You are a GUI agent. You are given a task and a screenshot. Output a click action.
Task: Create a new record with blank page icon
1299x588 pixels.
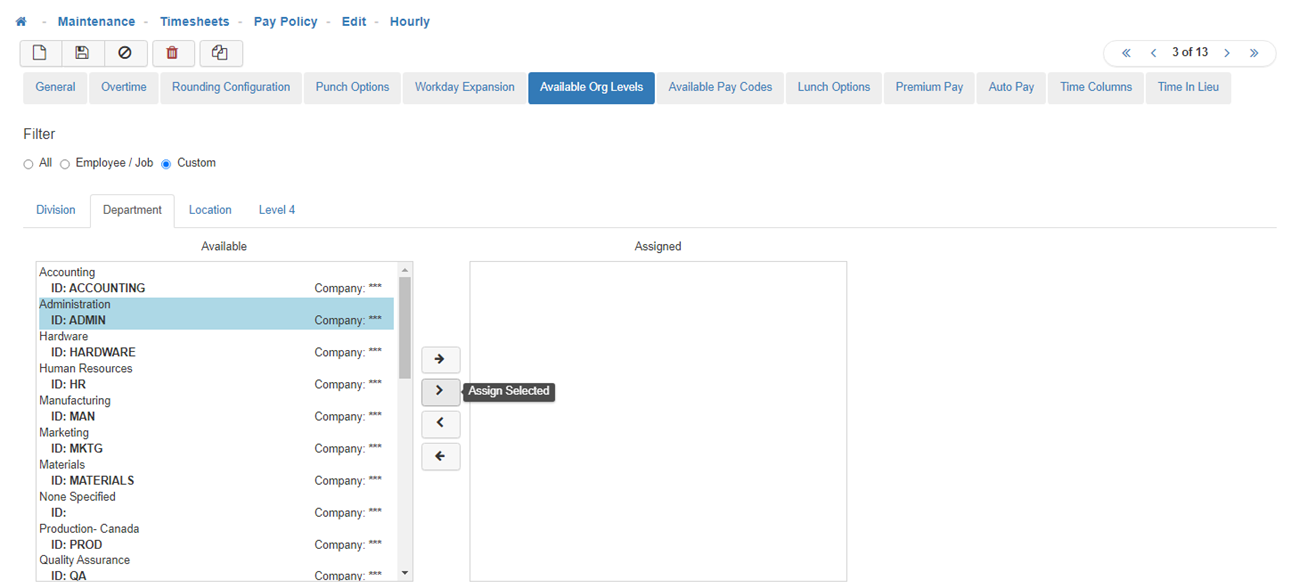(40, 53)
